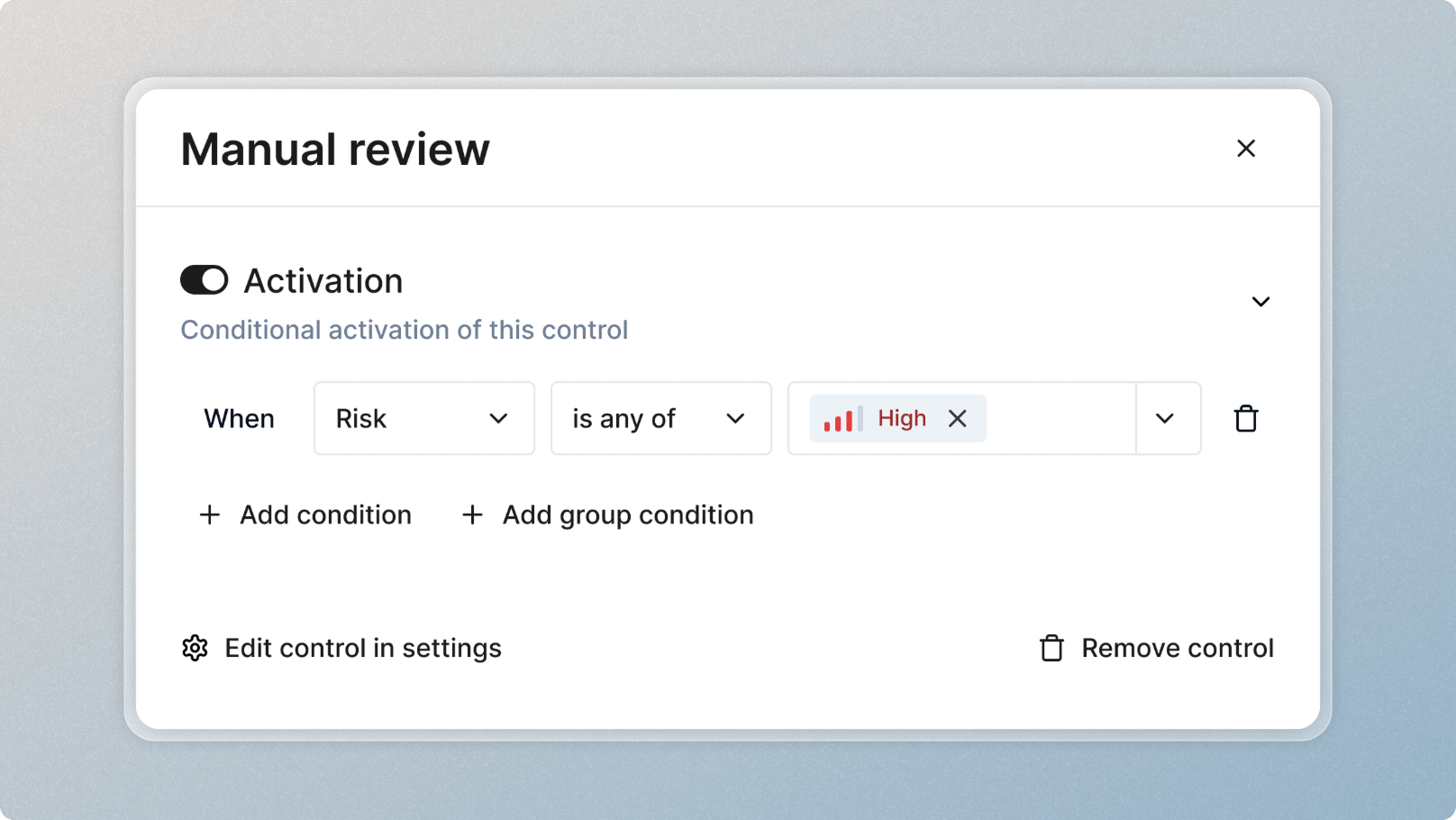Click Add condition
The image size is (1456, 820).
(x=305, y=515)
